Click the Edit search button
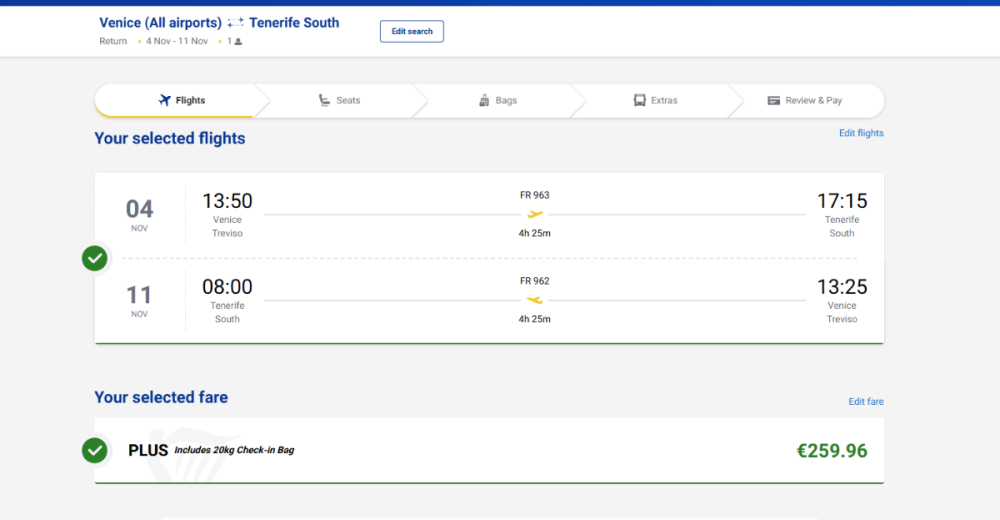Image resolution: width=1000 pixels, height=520 pixels. coord(411,31)
